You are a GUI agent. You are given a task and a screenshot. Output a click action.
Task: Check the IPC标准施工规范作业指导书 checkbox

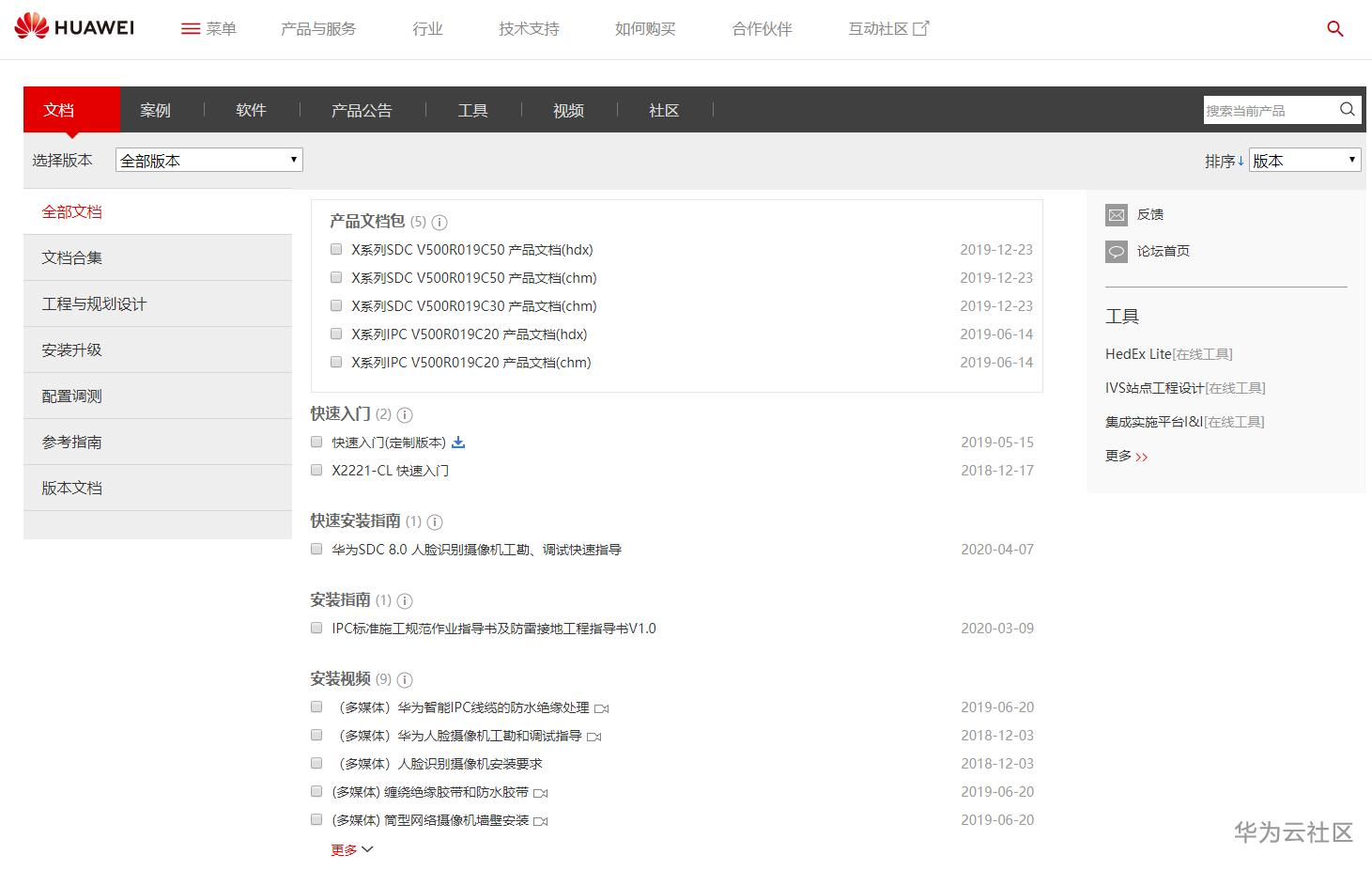click(x=316, y=629)
